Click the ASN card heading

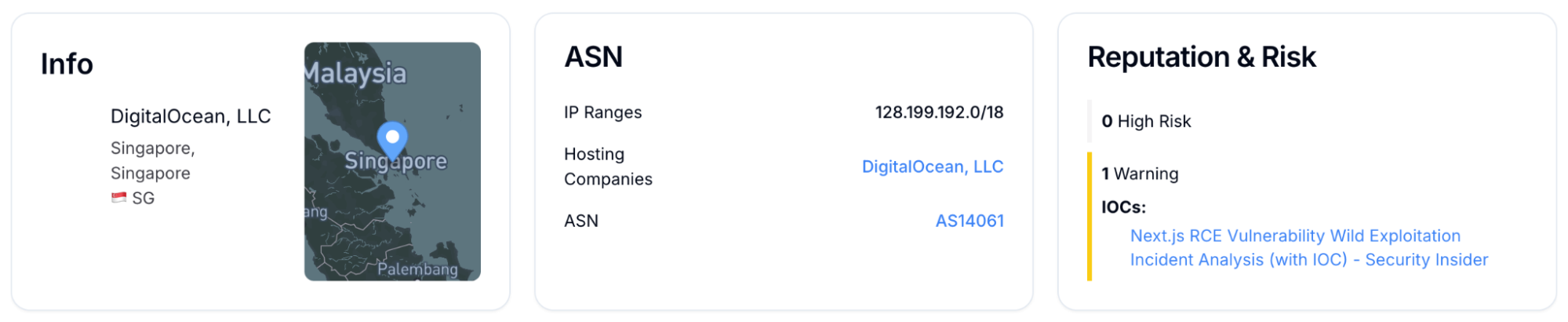593,57
